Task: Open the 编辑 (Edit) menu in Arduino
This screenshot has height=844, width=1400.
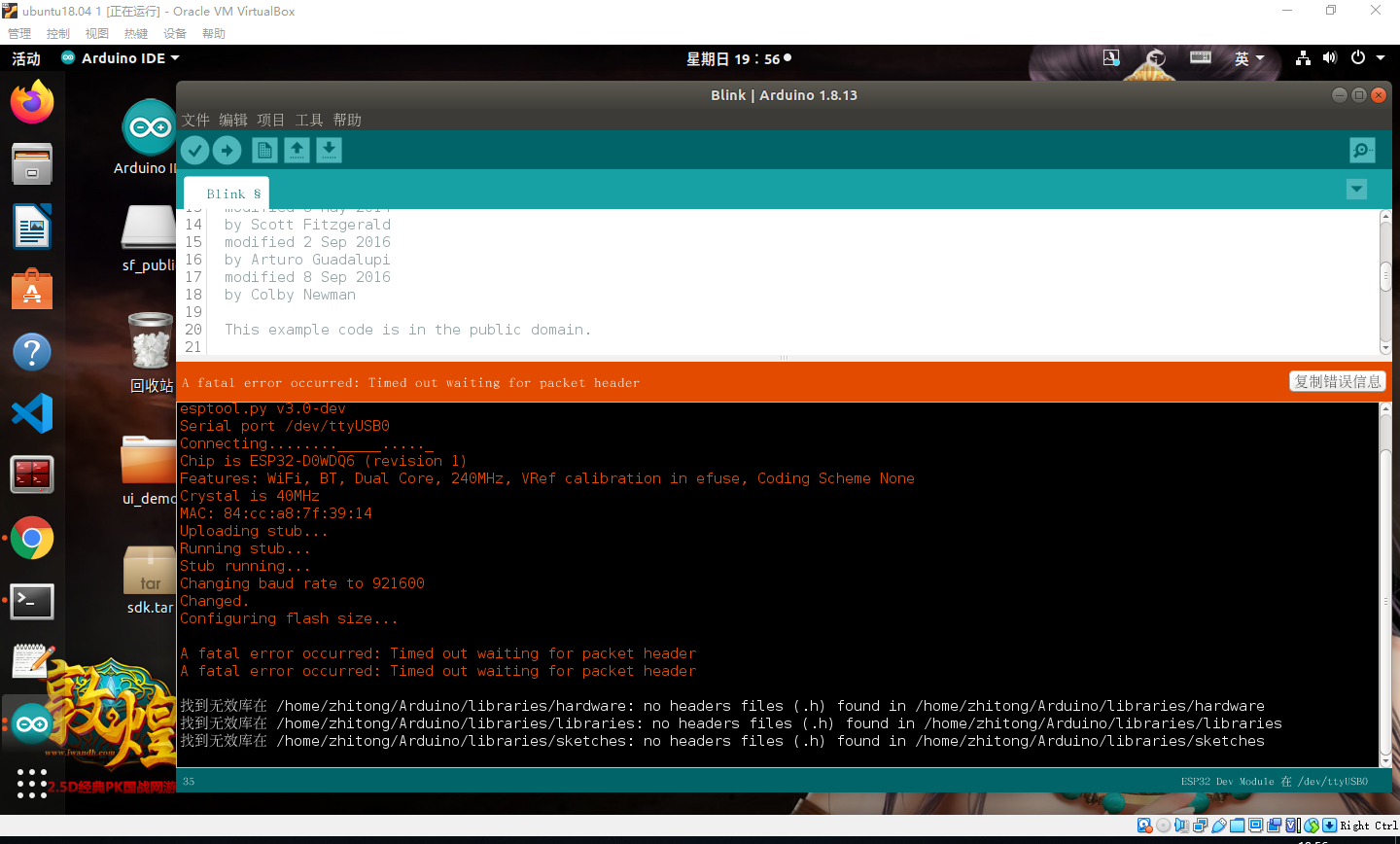Action: click(233, 120)
